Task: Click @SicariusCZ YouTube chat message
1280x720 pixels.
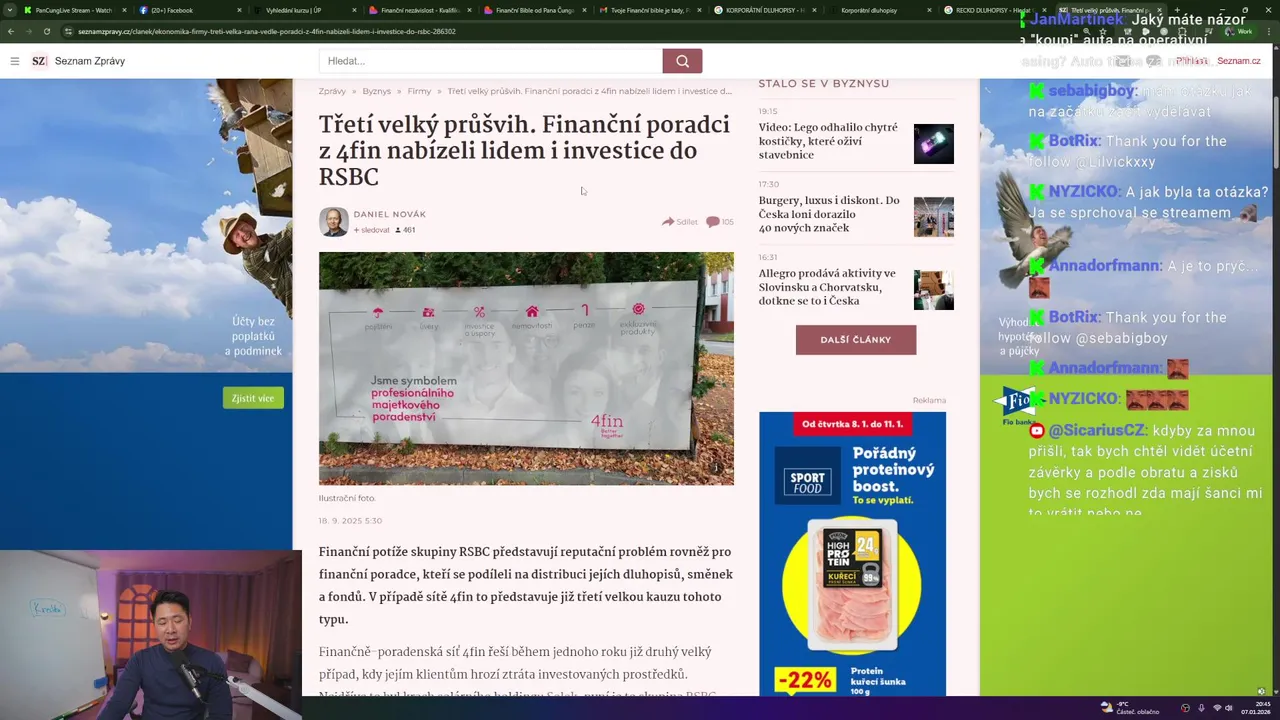Action: point(1146,472)
